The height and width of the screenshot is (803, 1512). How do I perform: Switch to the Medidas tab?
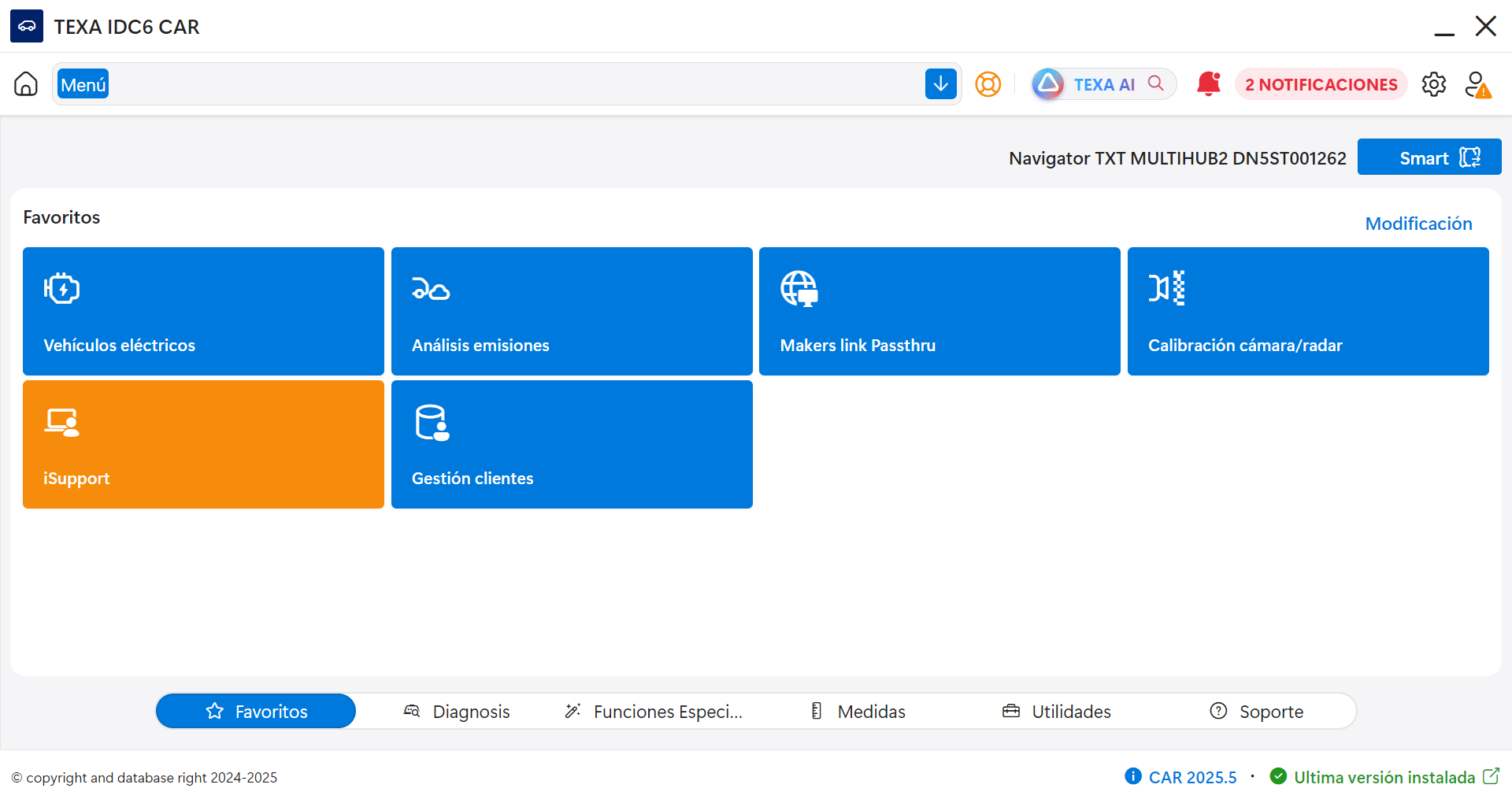[857, 711]
